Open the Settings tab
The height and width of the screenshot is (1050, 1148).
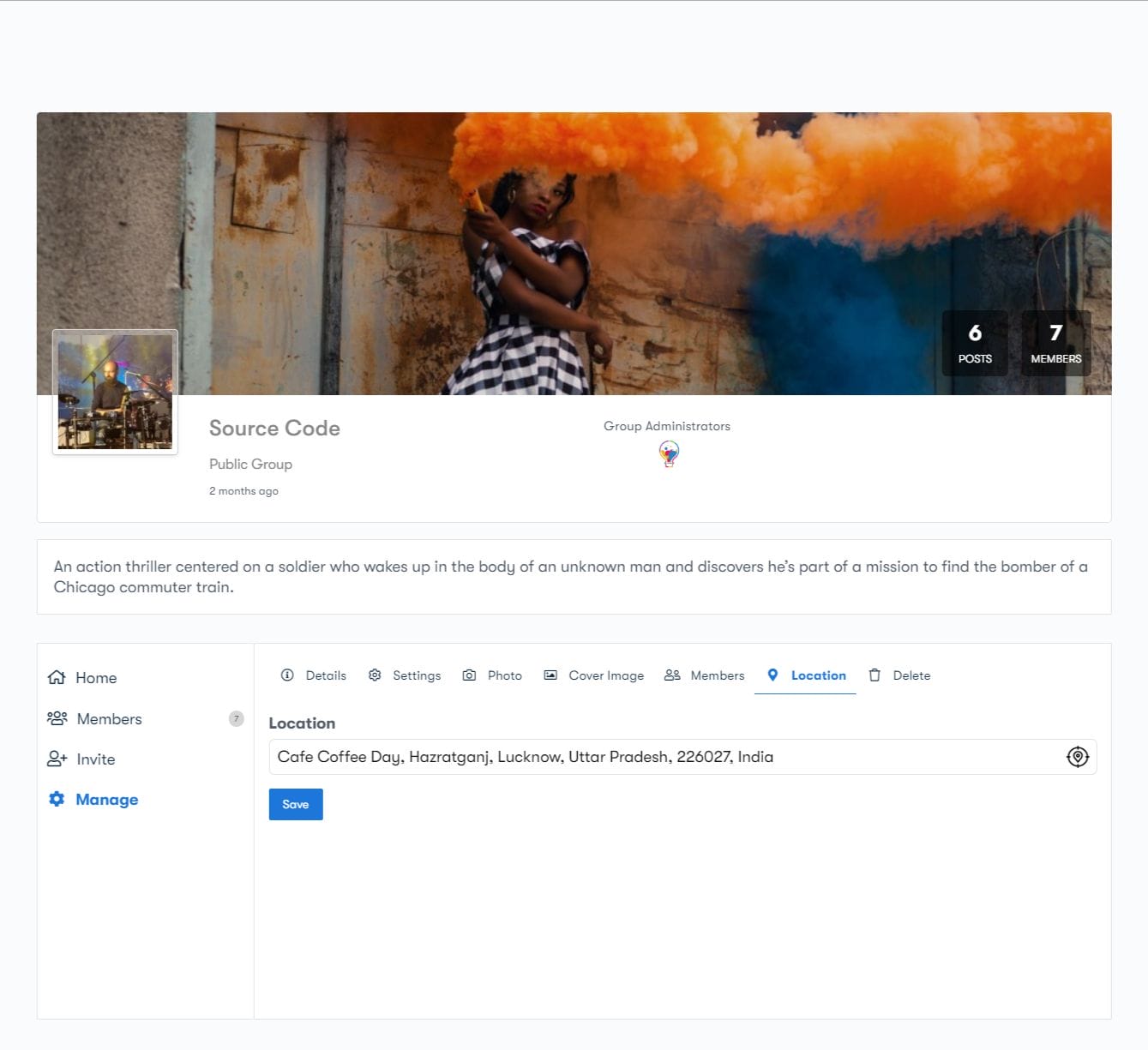pyautogui.click(x=405, y=675)
